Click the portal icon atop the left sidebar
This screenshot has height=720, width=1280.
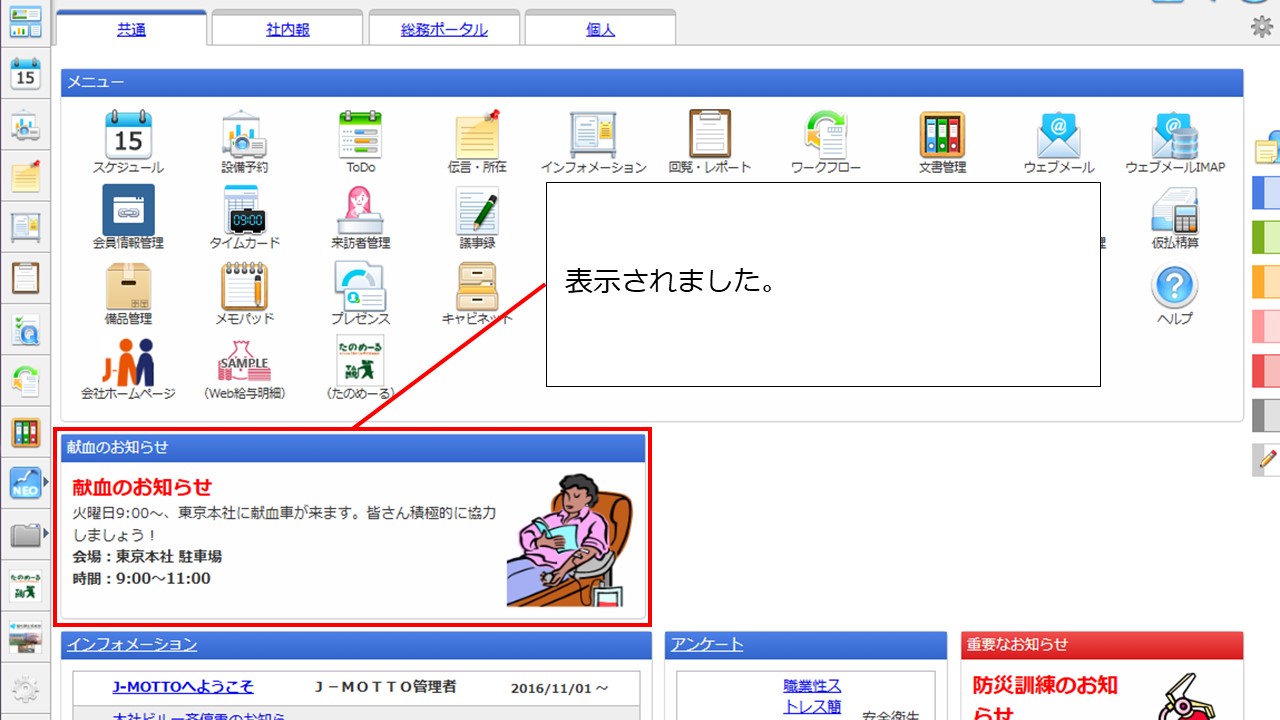pyautogui.click(x=25, y=20)
